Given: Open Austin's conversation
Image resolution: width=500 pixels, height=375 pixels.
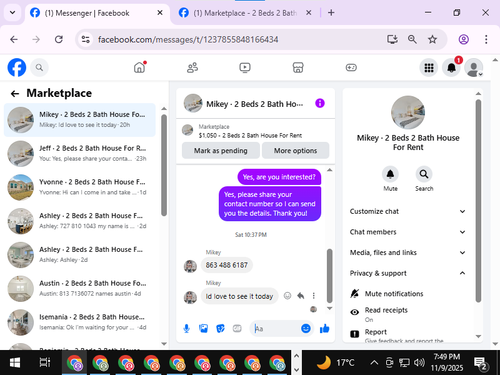Looking at the screenshot, I should (80, 288).
